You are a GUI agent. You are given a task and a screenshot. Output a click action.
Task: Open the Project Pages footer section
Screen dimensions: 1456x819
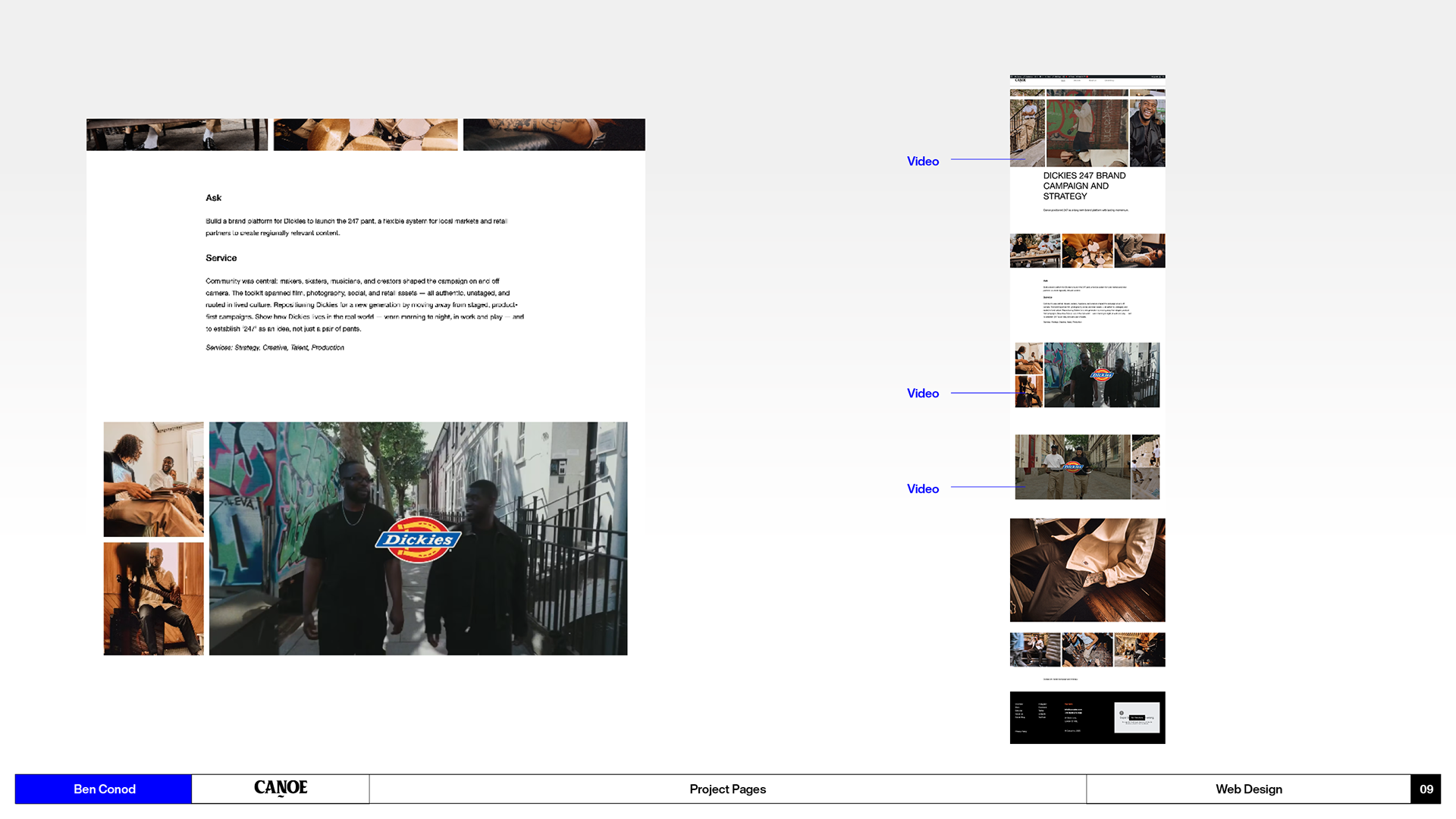727,789
